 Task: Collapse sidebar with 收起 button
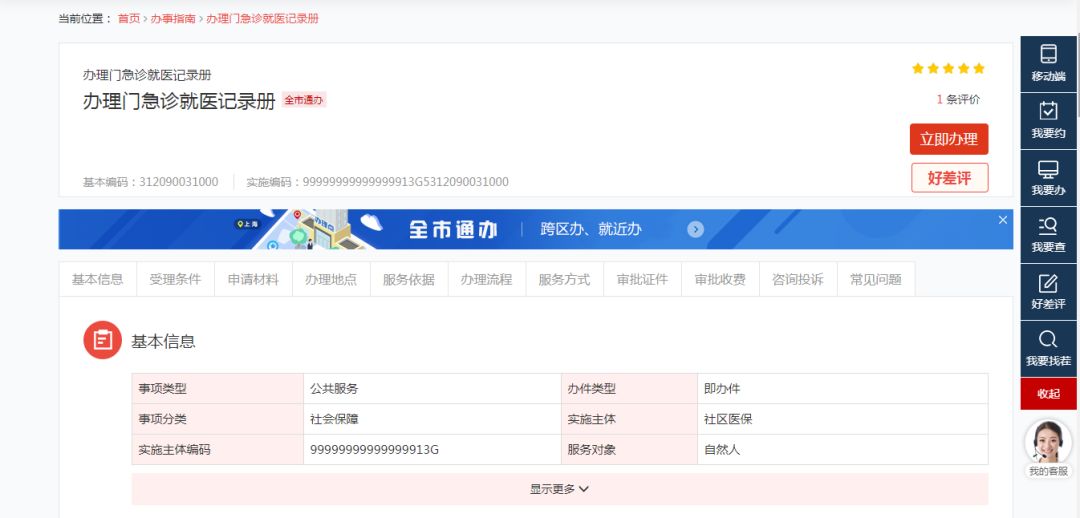[1048, 394]
